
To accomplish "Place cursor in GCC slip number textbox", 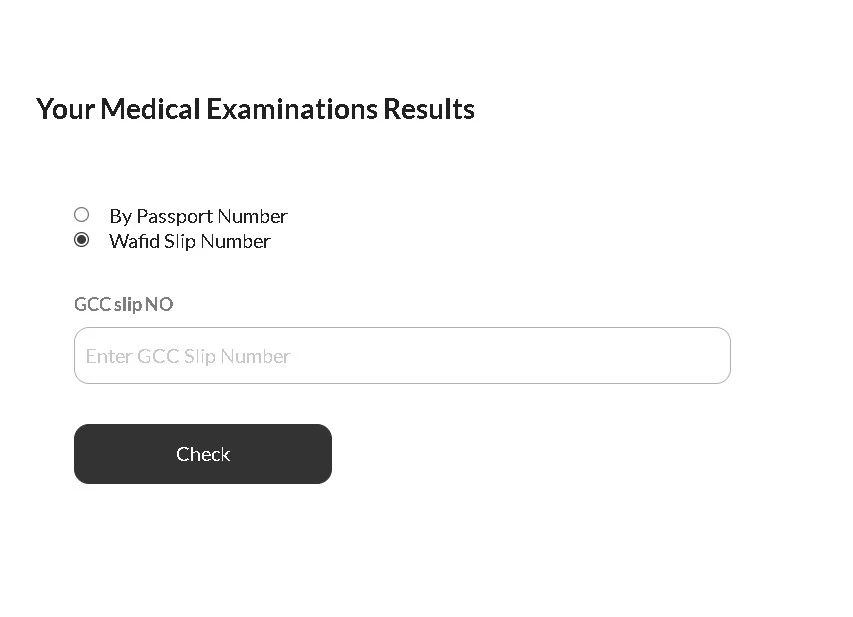I will coord(402,355).
